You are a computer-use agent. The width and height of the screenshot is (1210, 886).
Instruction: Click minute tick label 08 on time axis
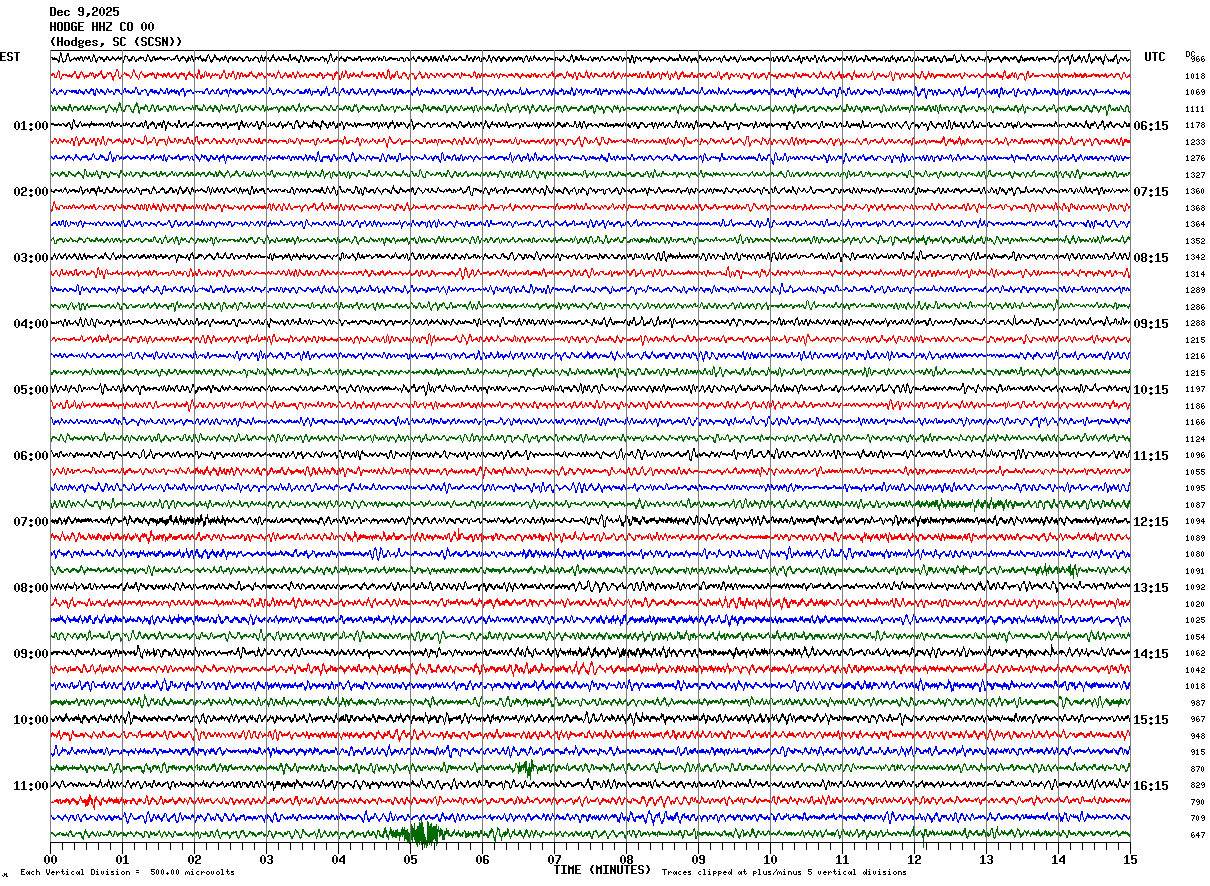[x=626, y=859]
